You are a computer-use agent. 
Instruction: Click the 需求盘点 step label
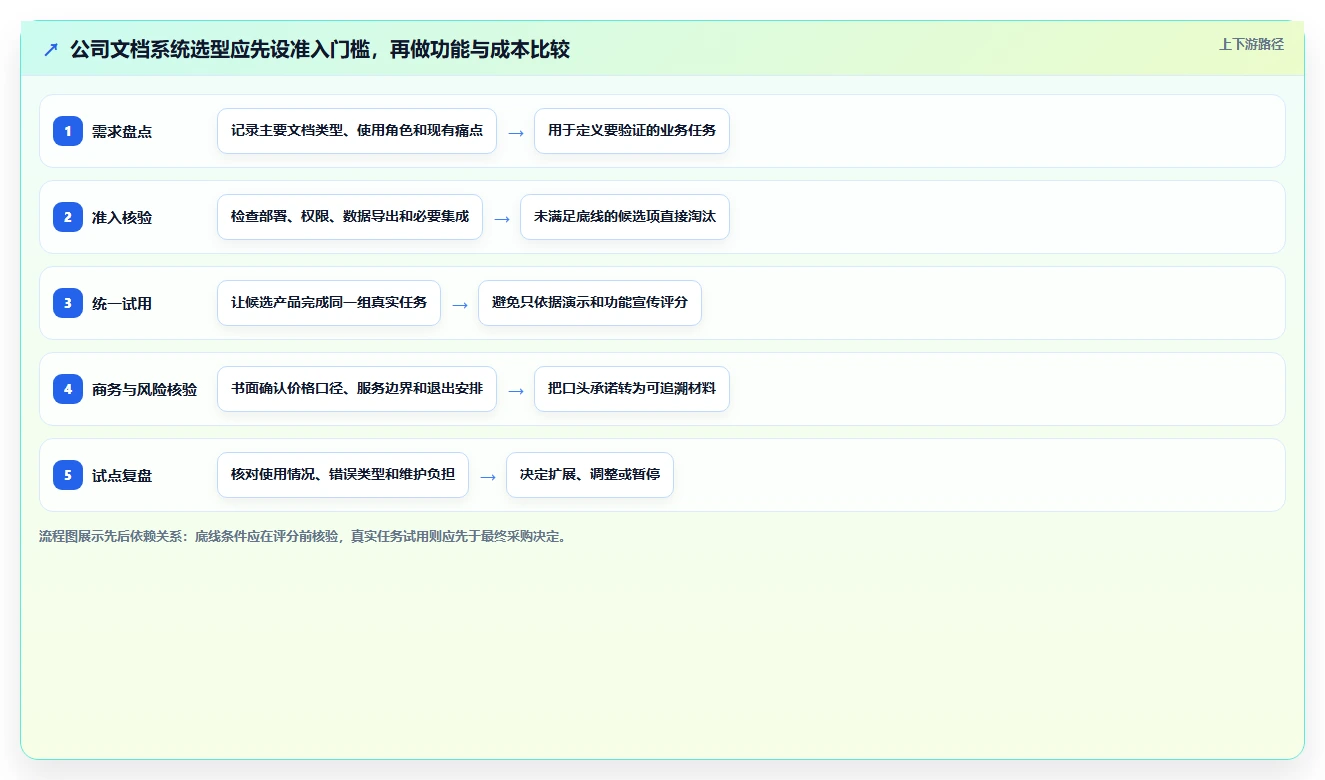(x=122, y=131)
